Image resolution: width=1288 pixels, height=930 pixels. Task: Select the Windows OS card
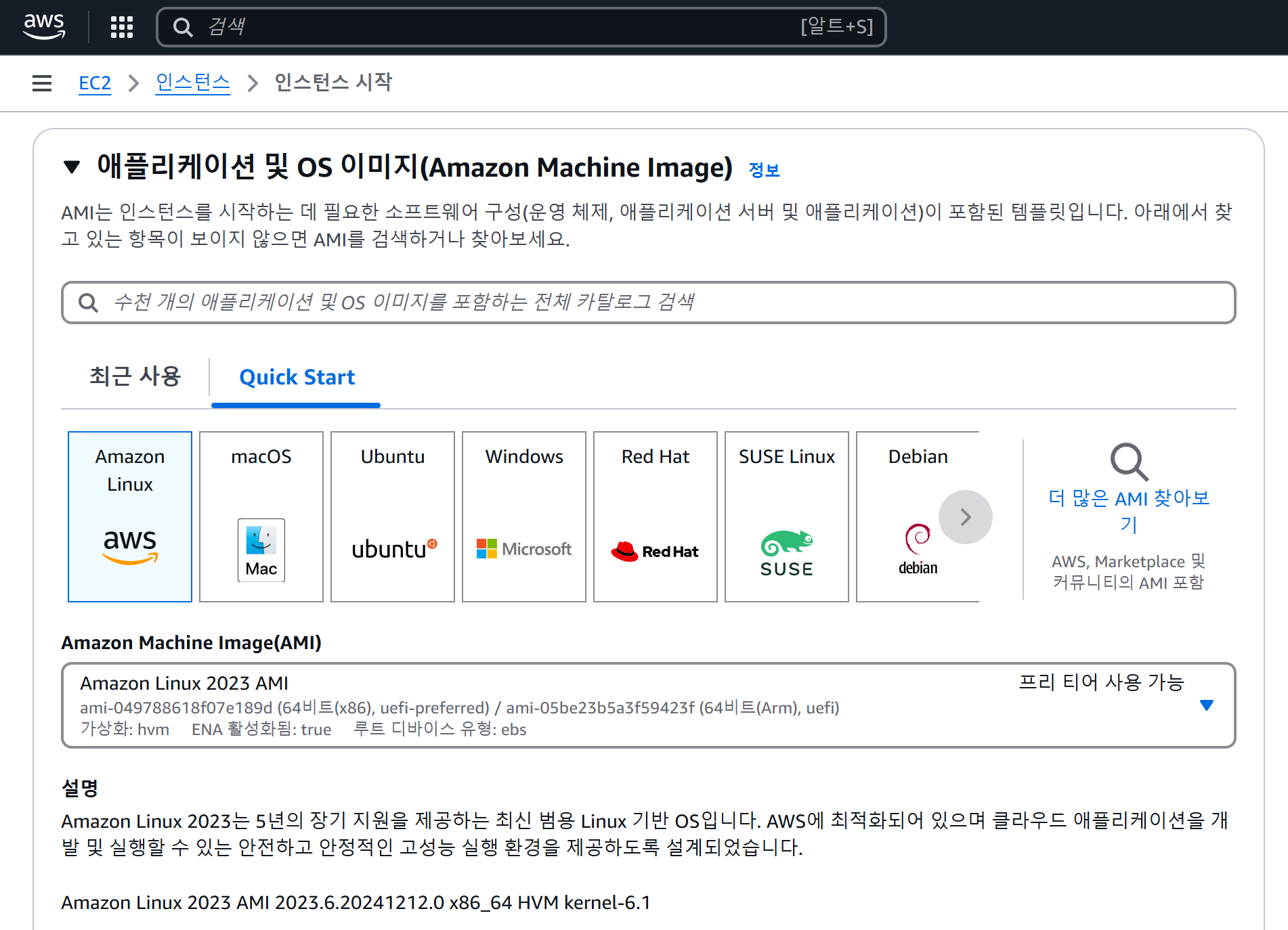click(x=524, y=516)
